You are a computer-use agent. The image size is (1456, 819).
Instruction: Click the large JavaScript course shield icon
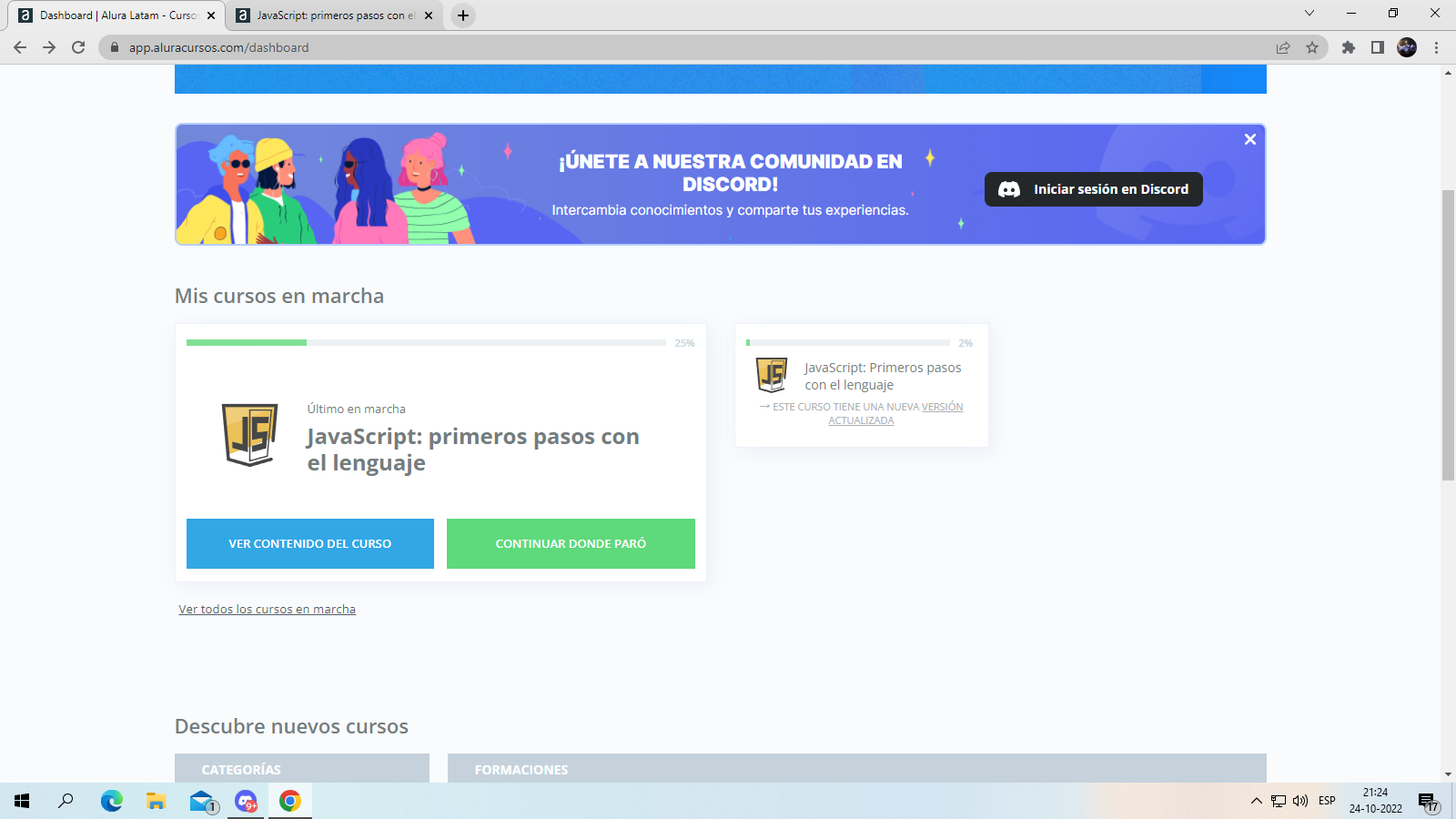click(x=250, y=435)
